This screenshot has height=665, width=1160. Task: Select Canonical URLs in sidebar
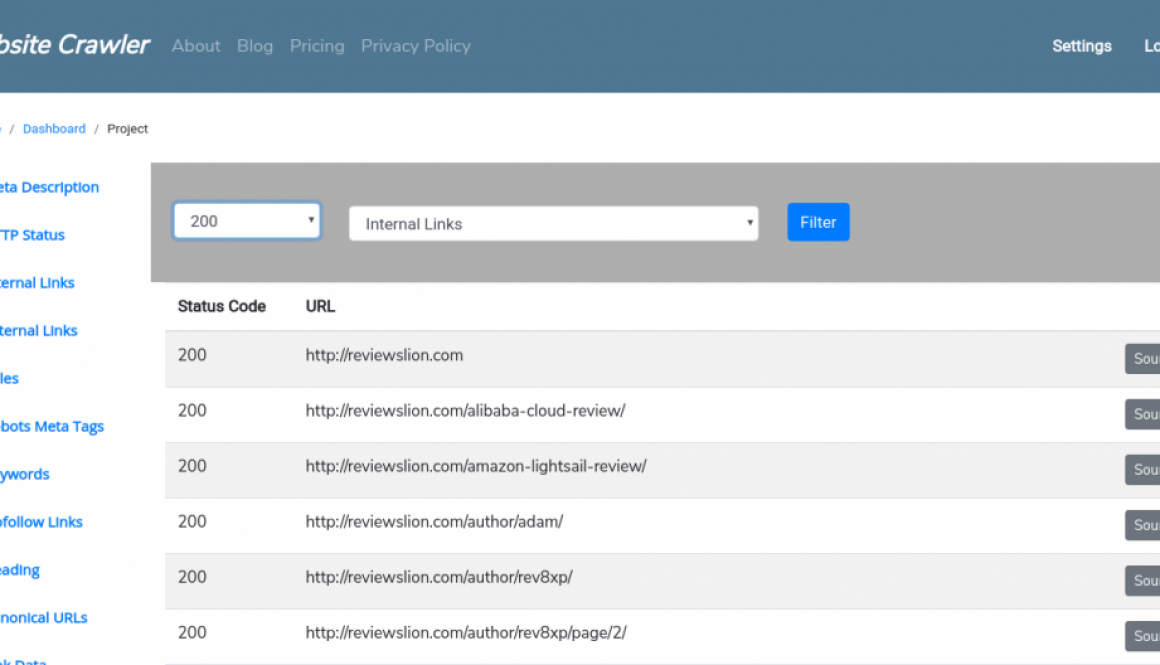tap(43, 618)
